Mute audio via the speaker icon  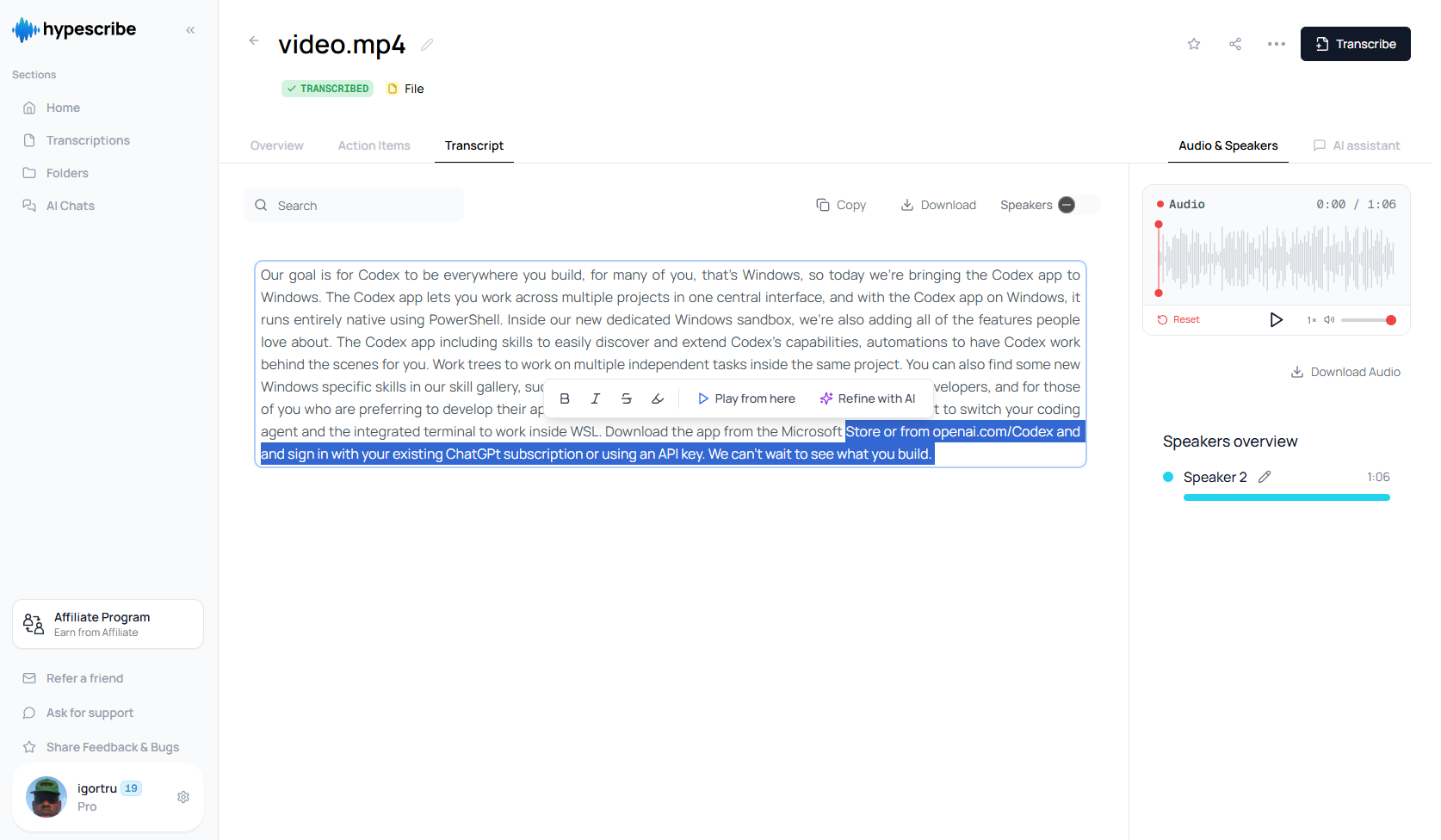[x=1329, y=319]
